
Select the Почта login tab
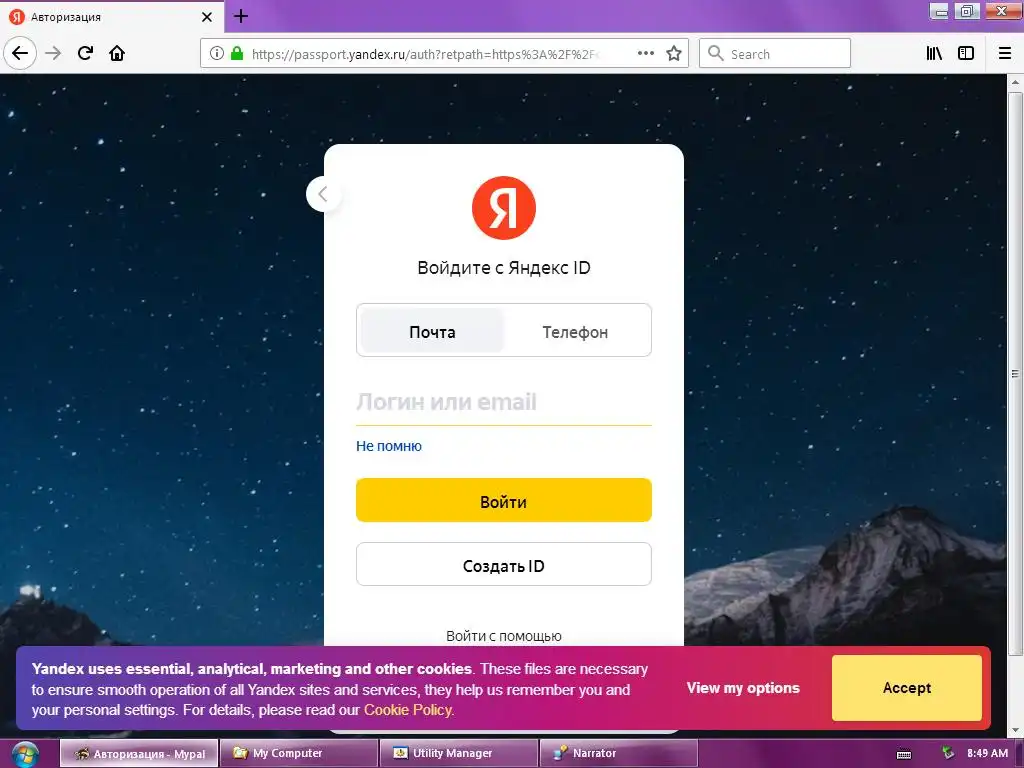pyautogui.click(x=432, y=332)
